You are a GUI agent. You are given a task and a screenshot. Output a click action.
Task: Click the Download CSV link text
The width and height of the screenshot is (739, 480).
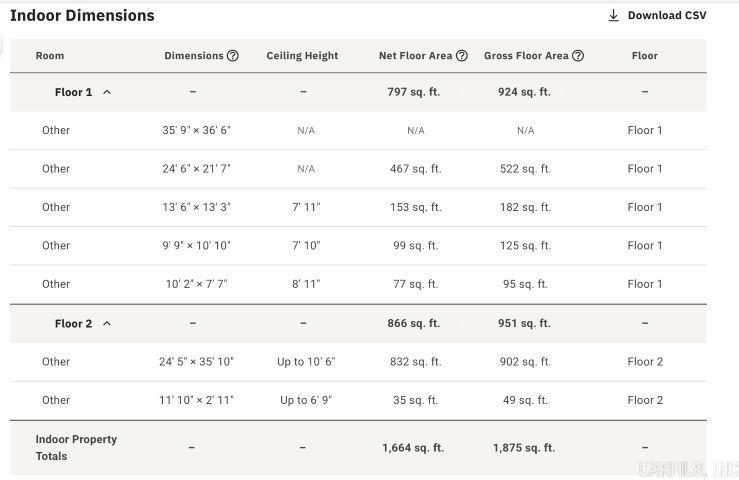667,16
